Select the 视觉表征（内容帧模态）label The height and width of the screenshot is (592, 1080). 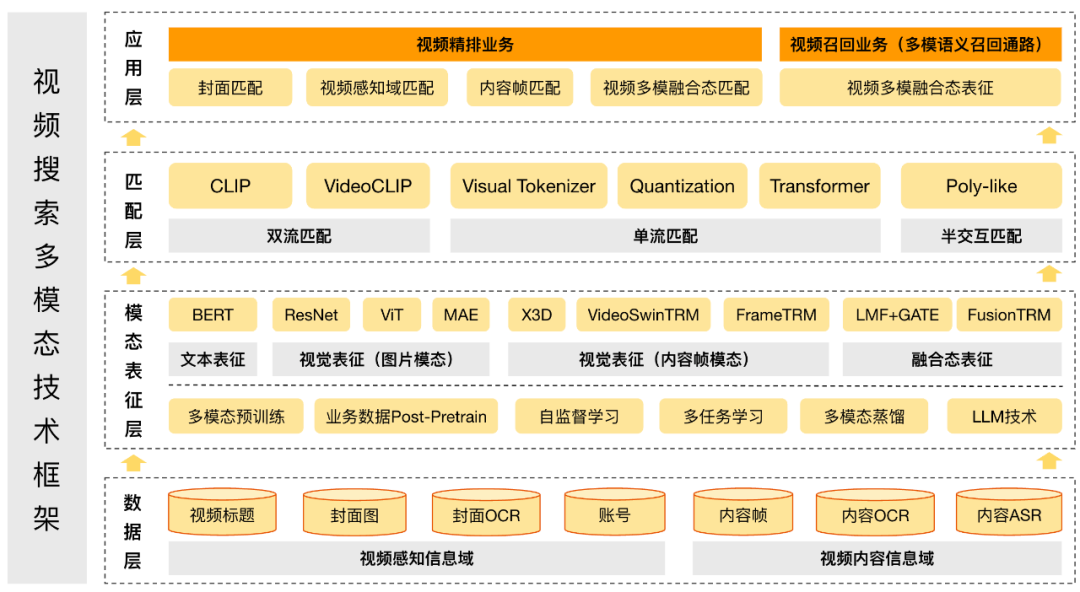668,359
